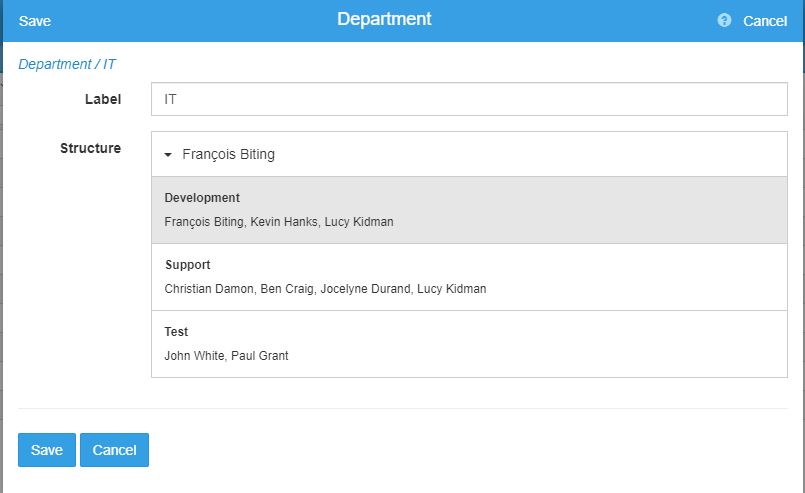Collapse the François Biting structure caret
Screen dimensions: 805x493
[168, 155]
